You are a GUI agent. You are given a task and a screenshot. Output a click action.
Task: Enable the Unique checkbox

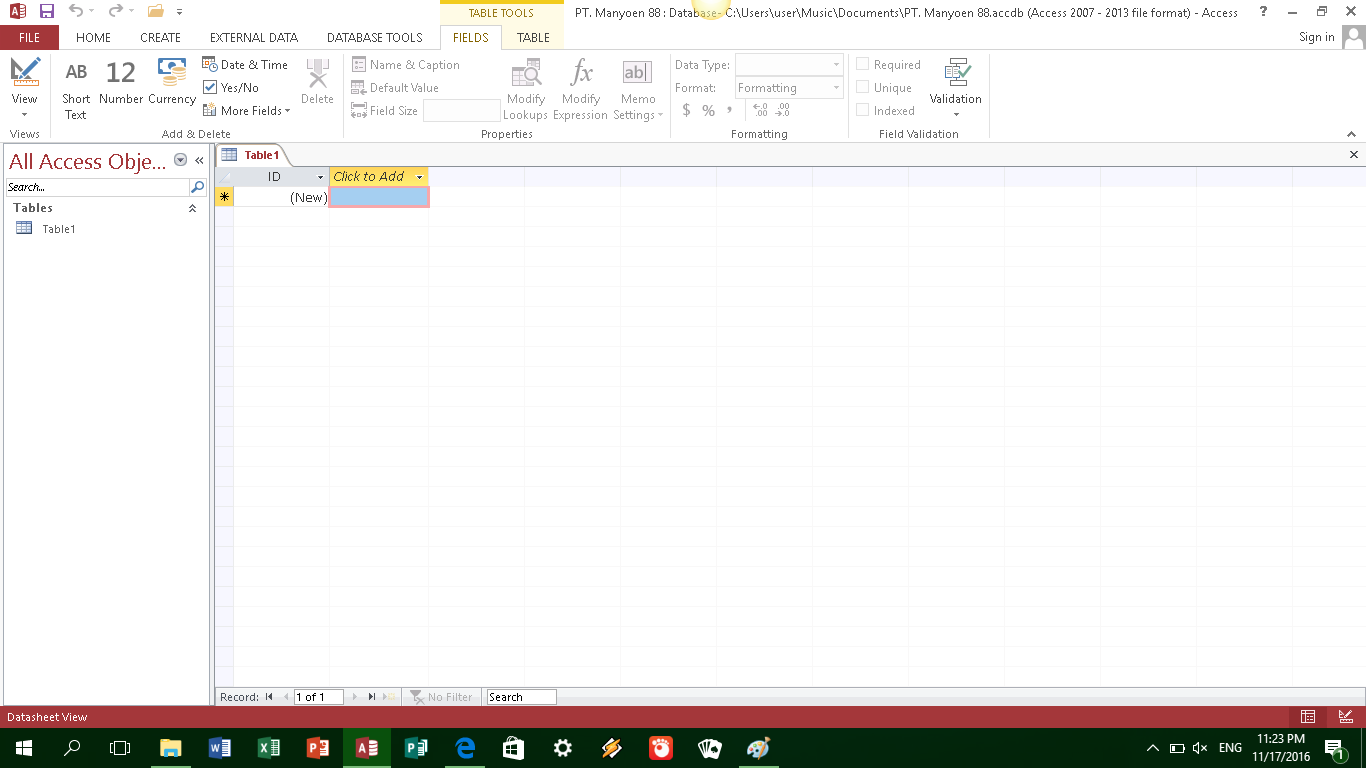(862, 88)
